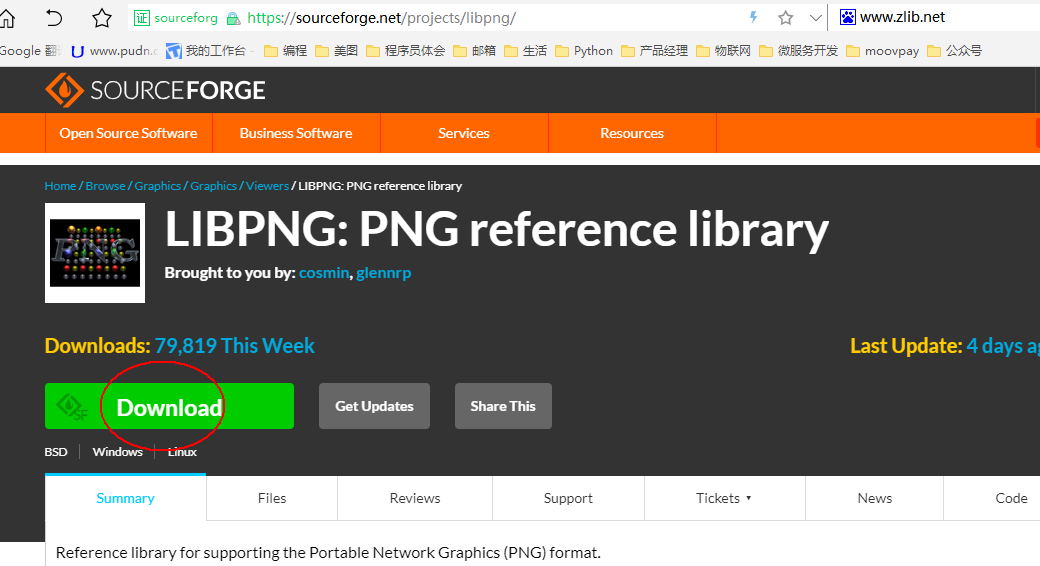Open the Services menu
The image size is (1040, 566).
click(x=464, y=133)
